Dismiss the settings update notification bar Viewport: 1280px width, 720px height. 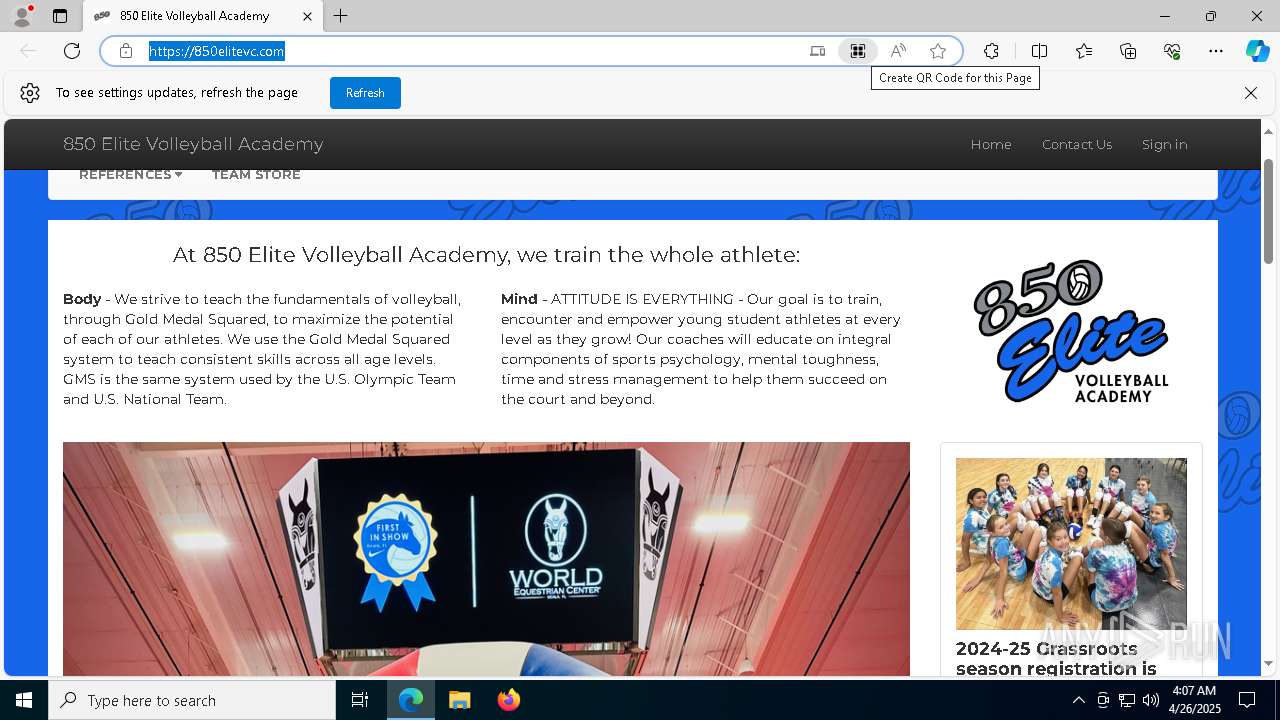click(1251, 93)
